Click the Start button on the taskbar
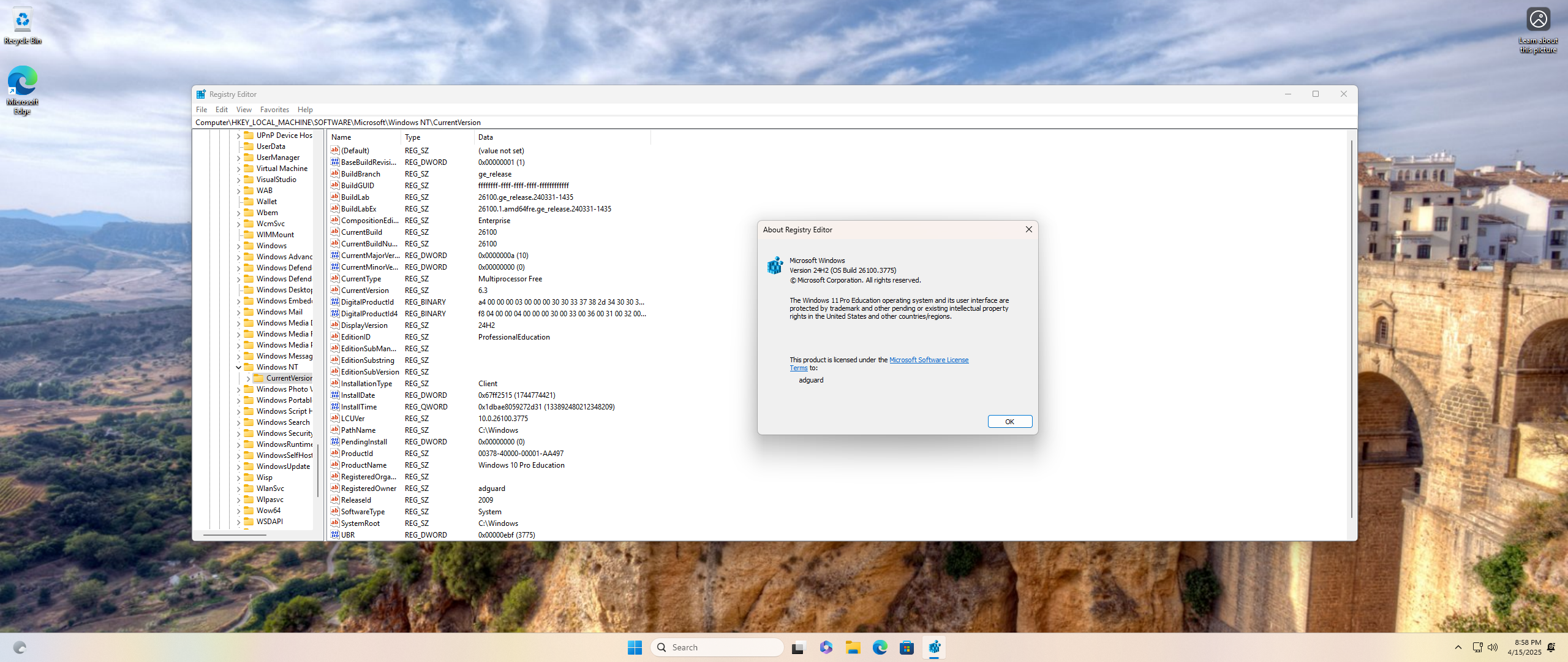Image resolution: width=1568 pixels, height=662 pixels. pos(635,647)
